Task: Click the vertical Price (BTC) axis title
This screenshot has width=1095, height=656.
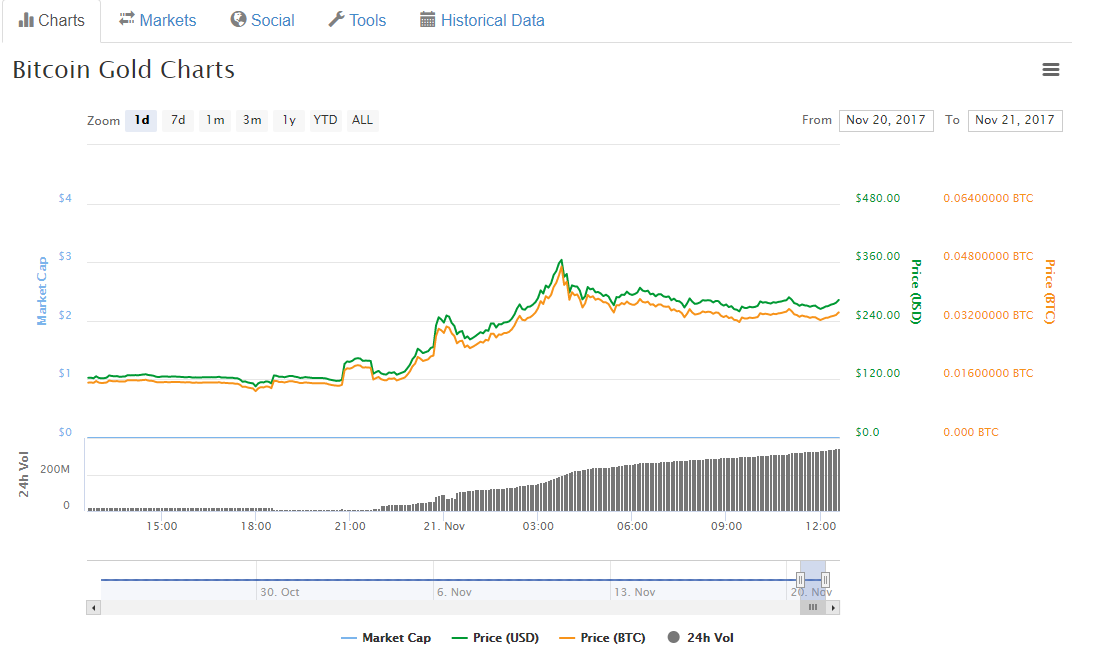Action: pyautogui.click(x=1050, y=291)
